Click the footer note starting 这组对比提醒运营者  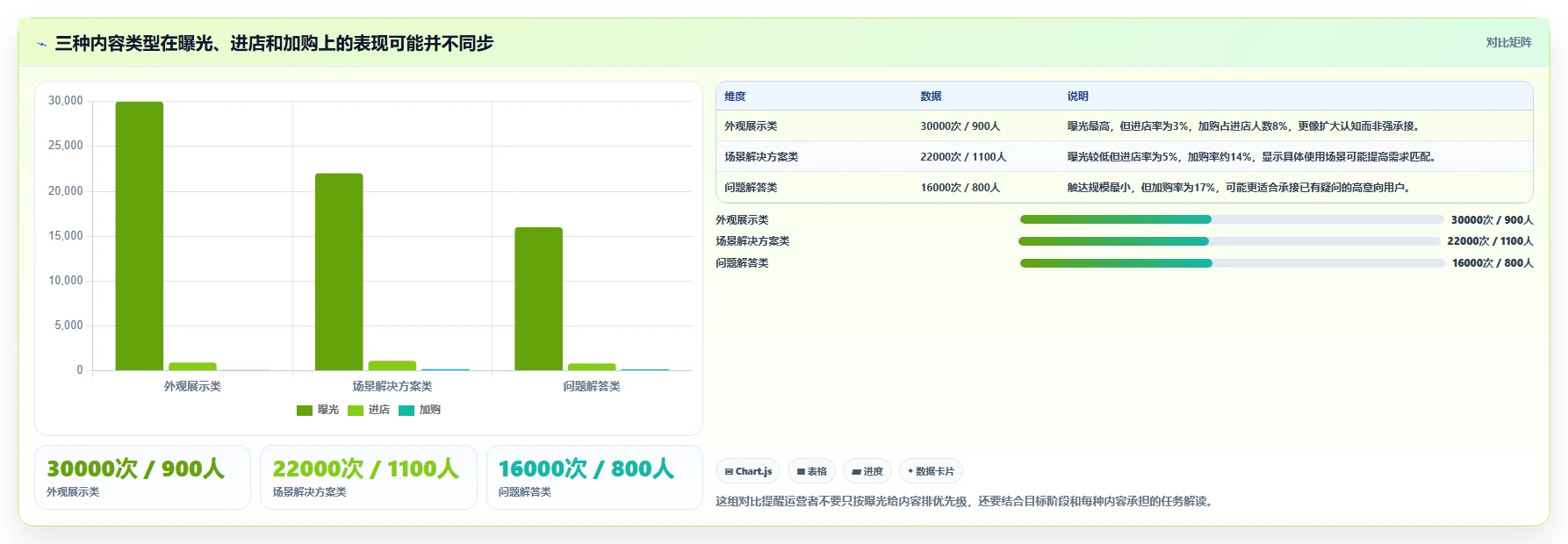tap(966, 502)
